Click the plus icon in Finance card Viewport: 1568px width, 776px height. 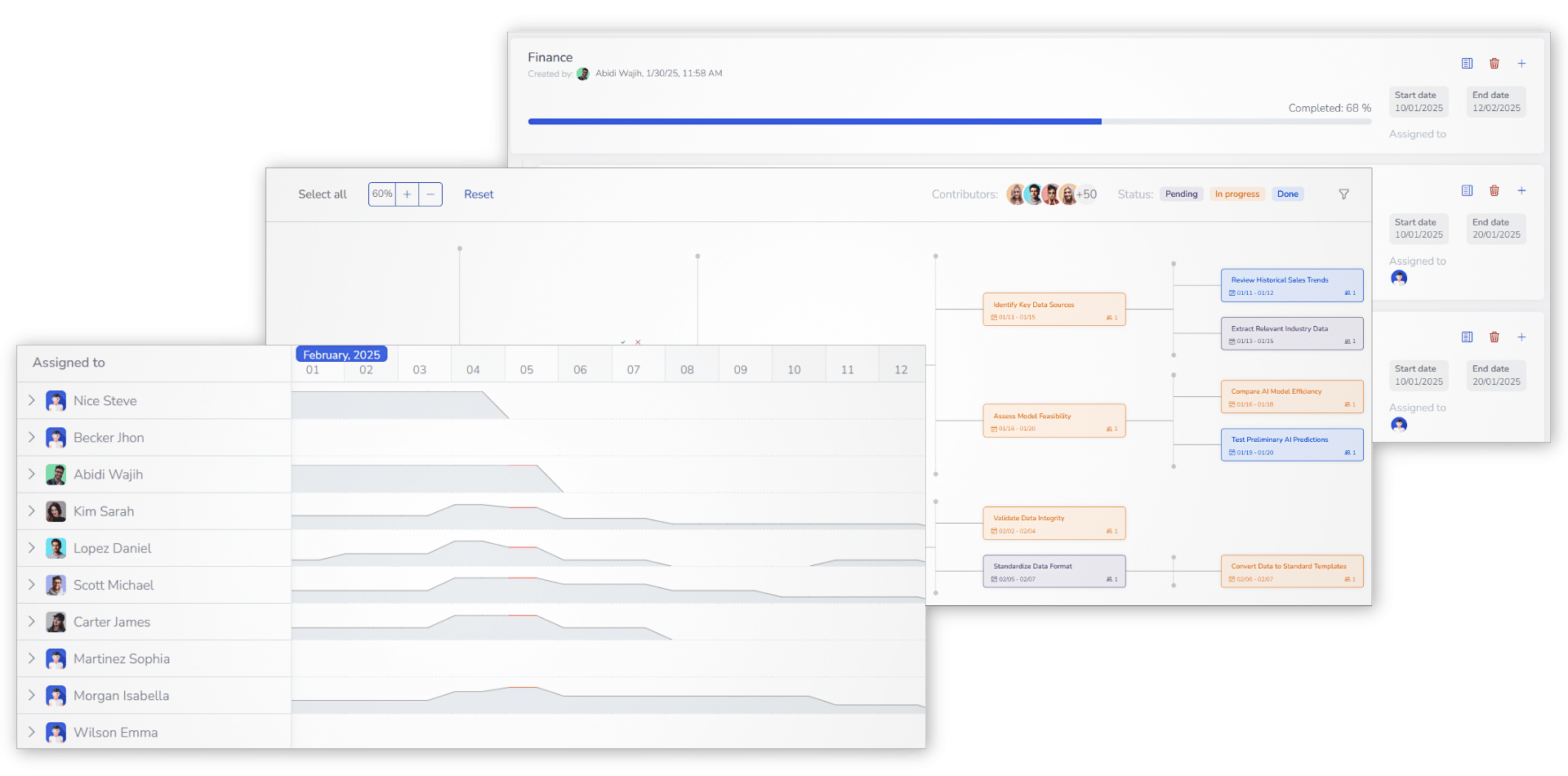(1521, 64)
